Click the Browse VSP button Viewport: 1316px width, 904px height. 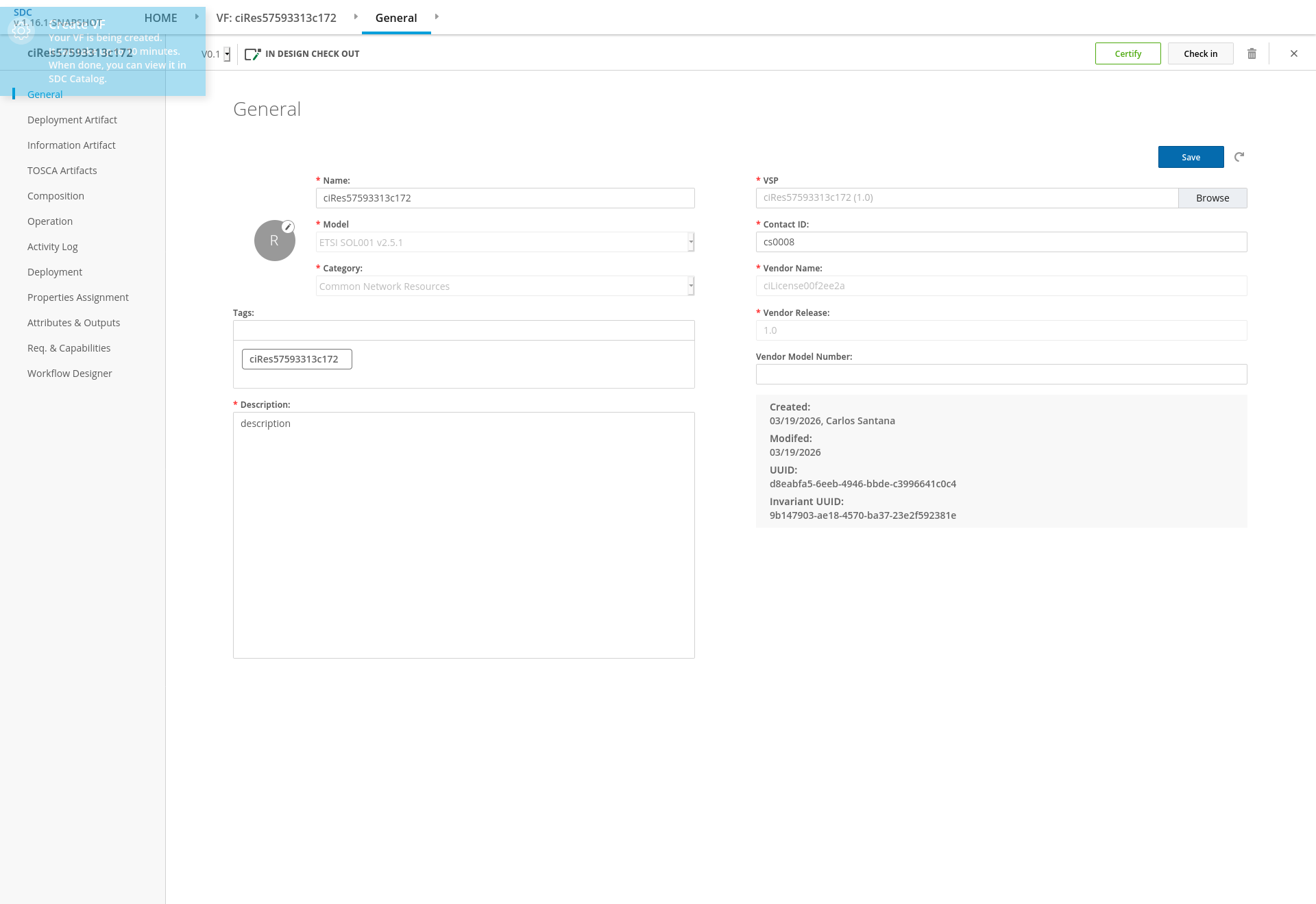pyautogui.click(x=1212, y=198)
